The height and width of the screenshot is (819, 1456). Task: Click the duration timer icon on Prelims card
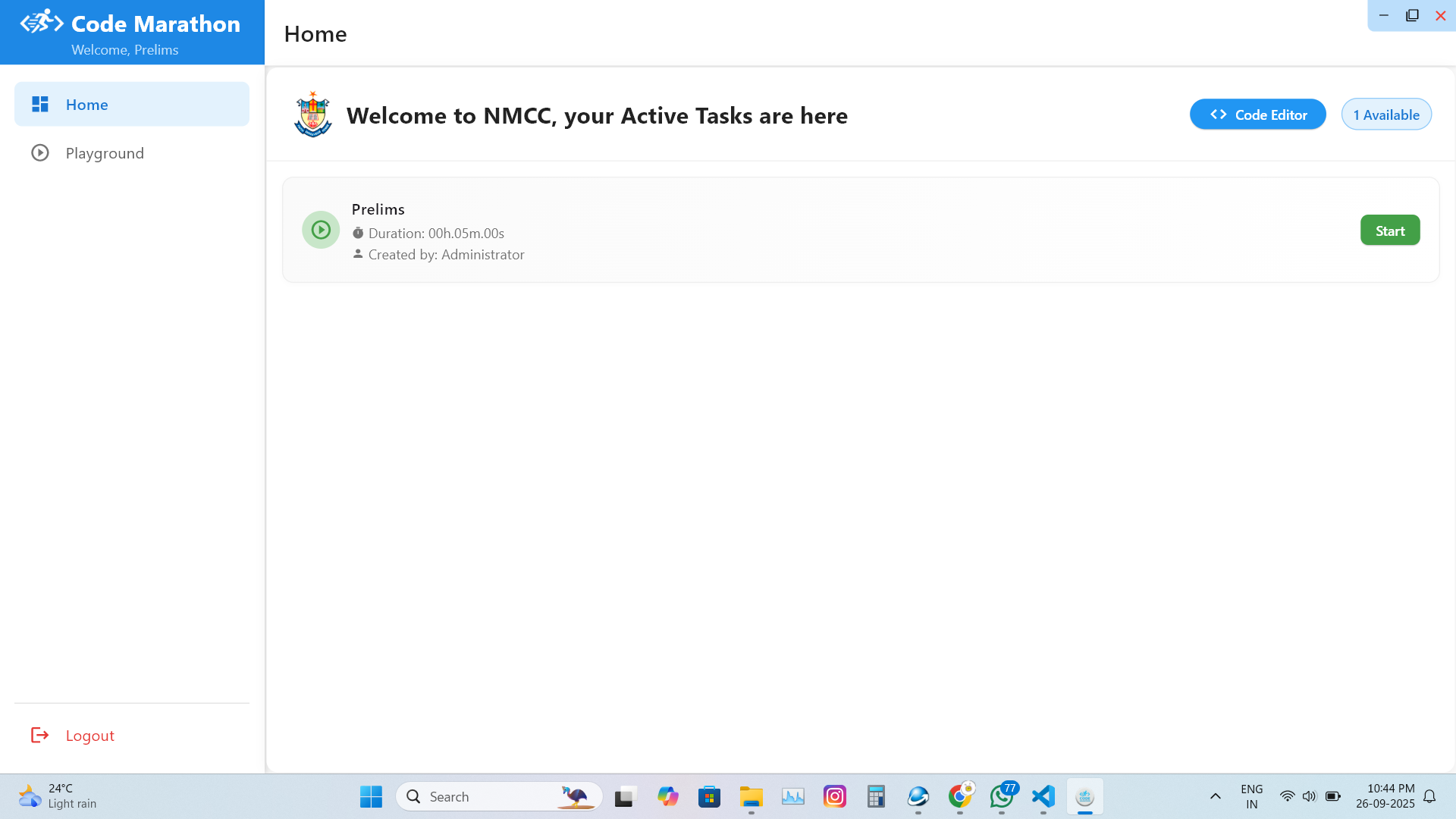(x=358, y=233)
